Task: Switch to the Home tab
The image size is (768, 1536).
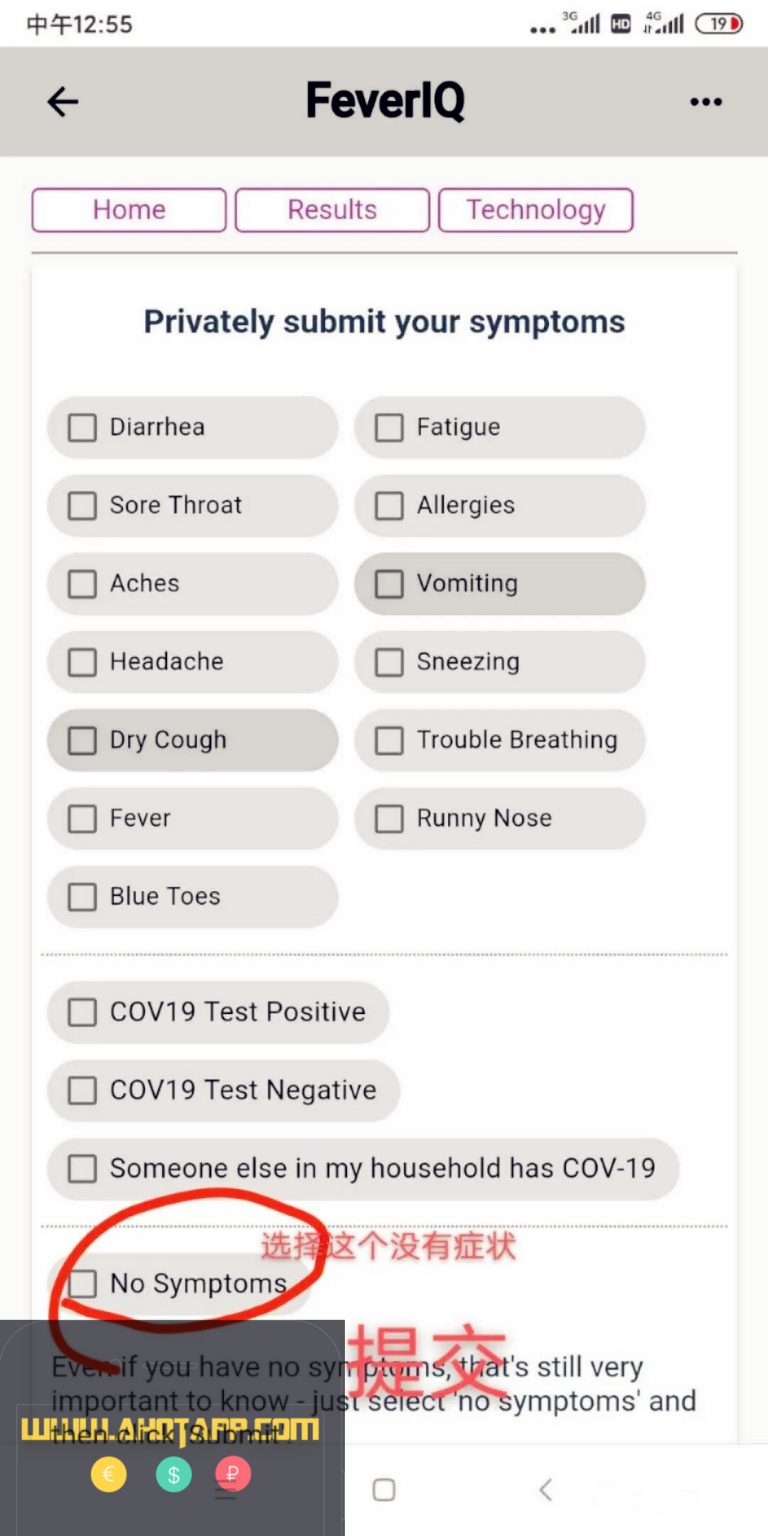Action: coord(129,210)
